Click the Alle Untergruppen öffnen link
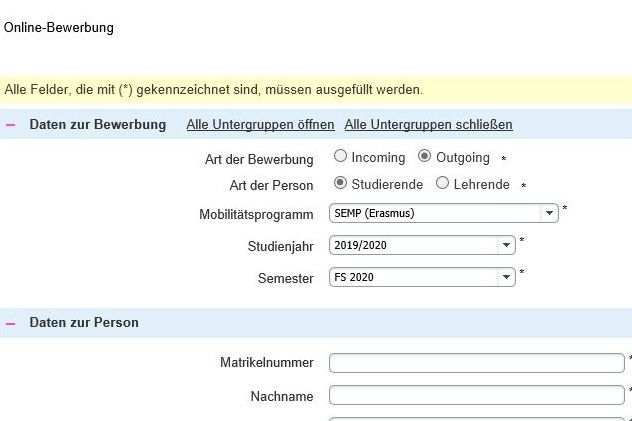Screen dimensions: 632x421 260,125
